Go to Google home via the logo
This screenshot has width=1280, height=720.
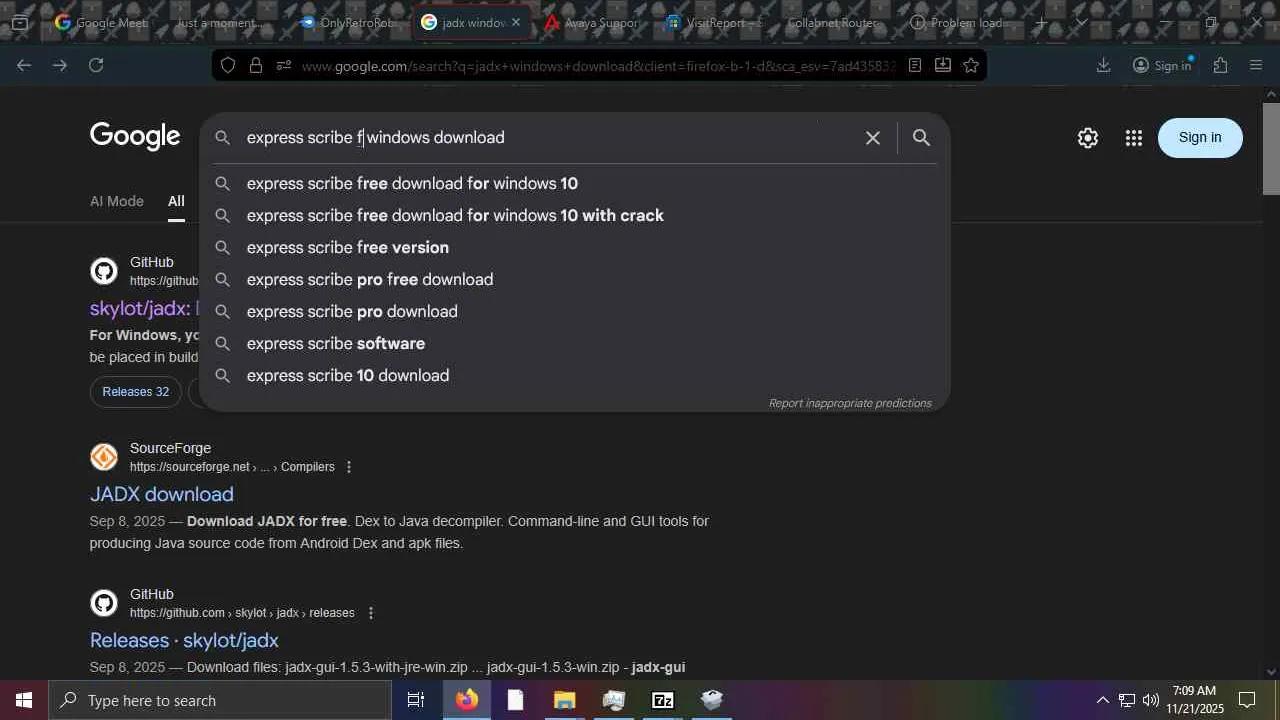[x=135, y=137]
